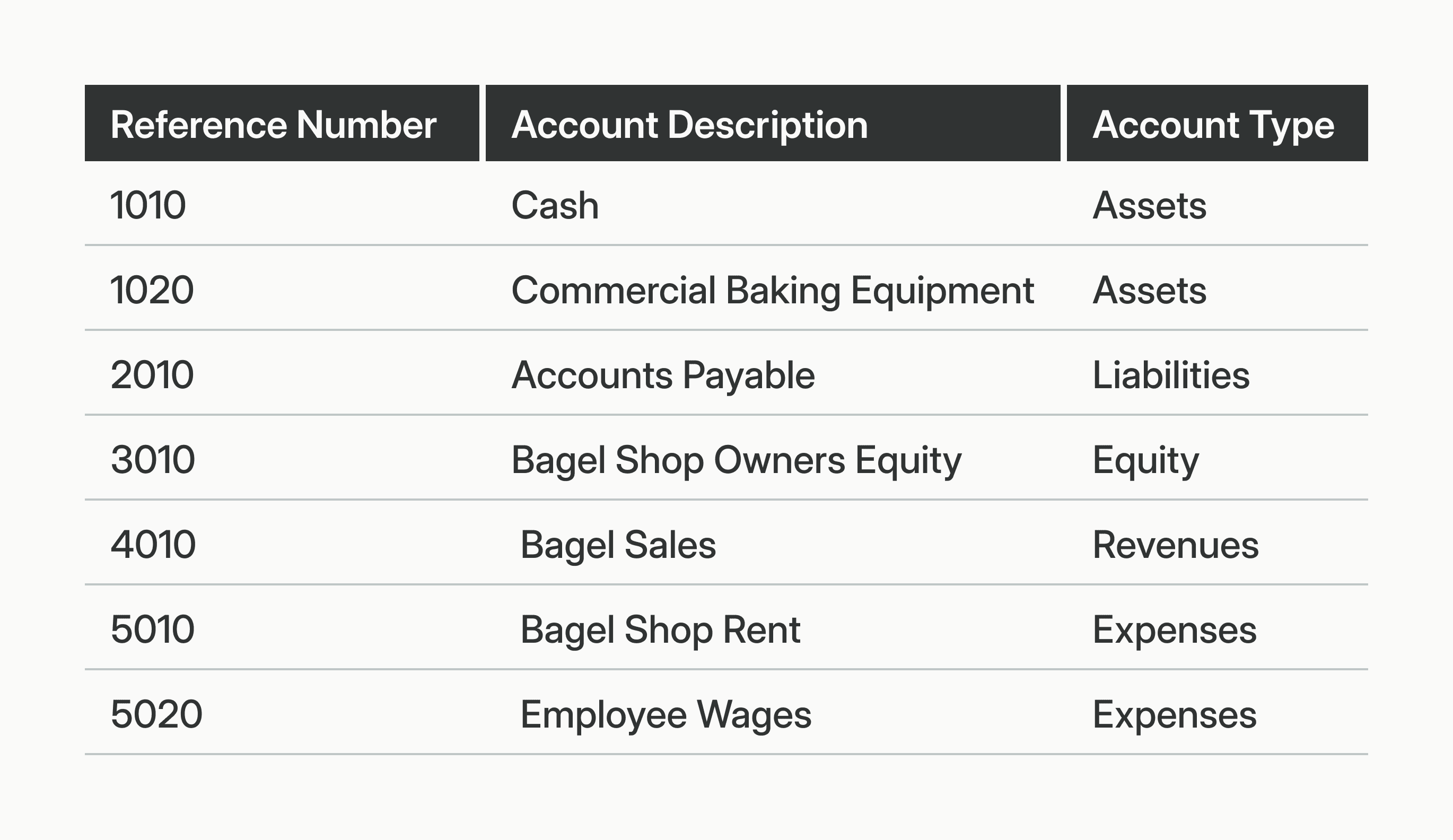Click the Account Description column header

coord(689,125)
